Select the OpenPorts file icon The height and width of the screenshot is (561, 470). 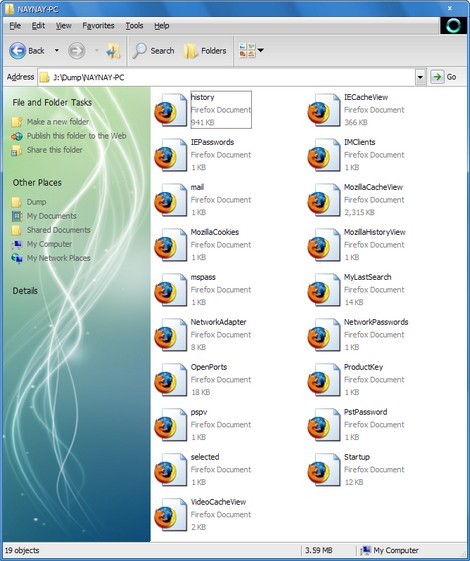pyautogui.click(x=171, y=380)
